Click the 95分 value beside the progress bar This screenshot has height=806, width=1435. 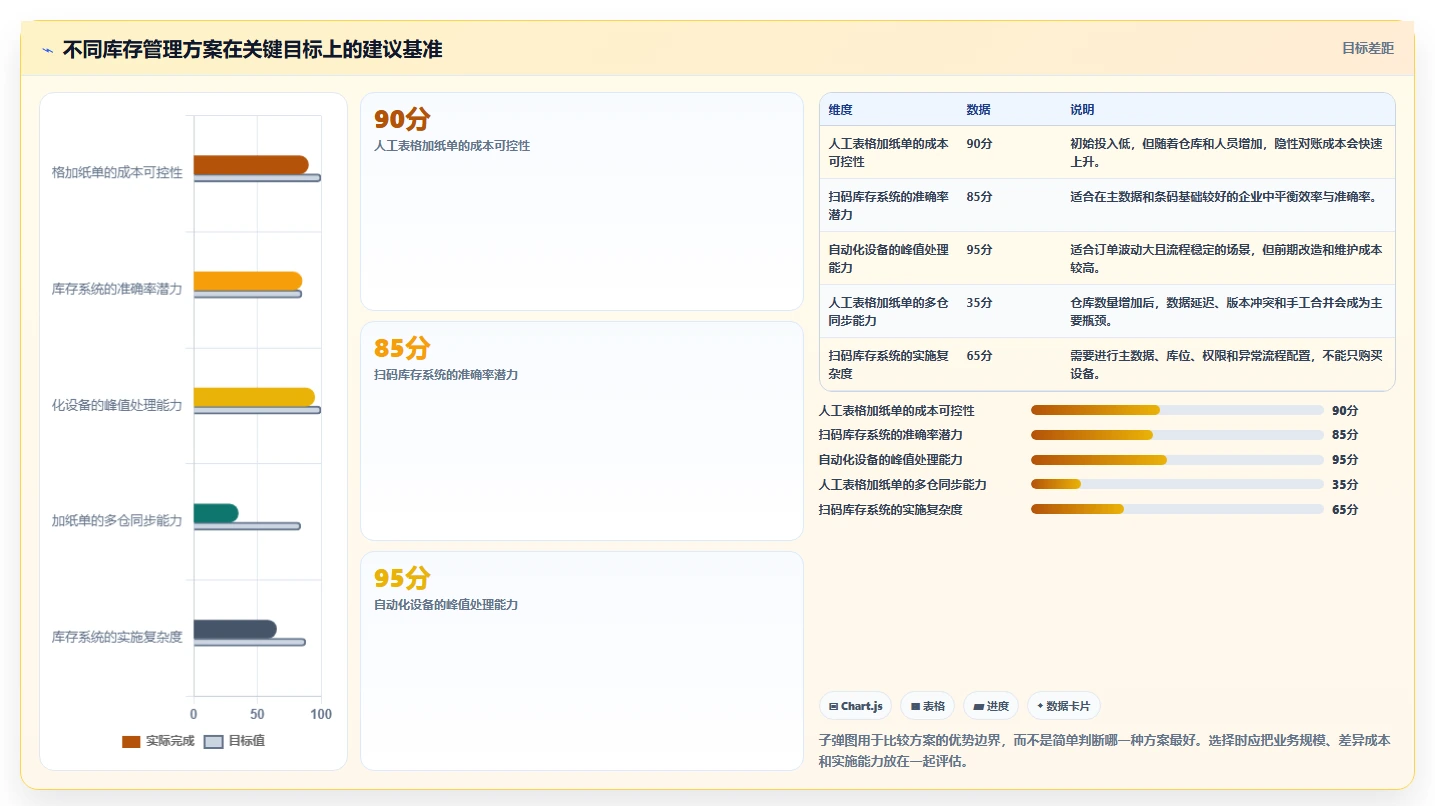coord(1345,460)
